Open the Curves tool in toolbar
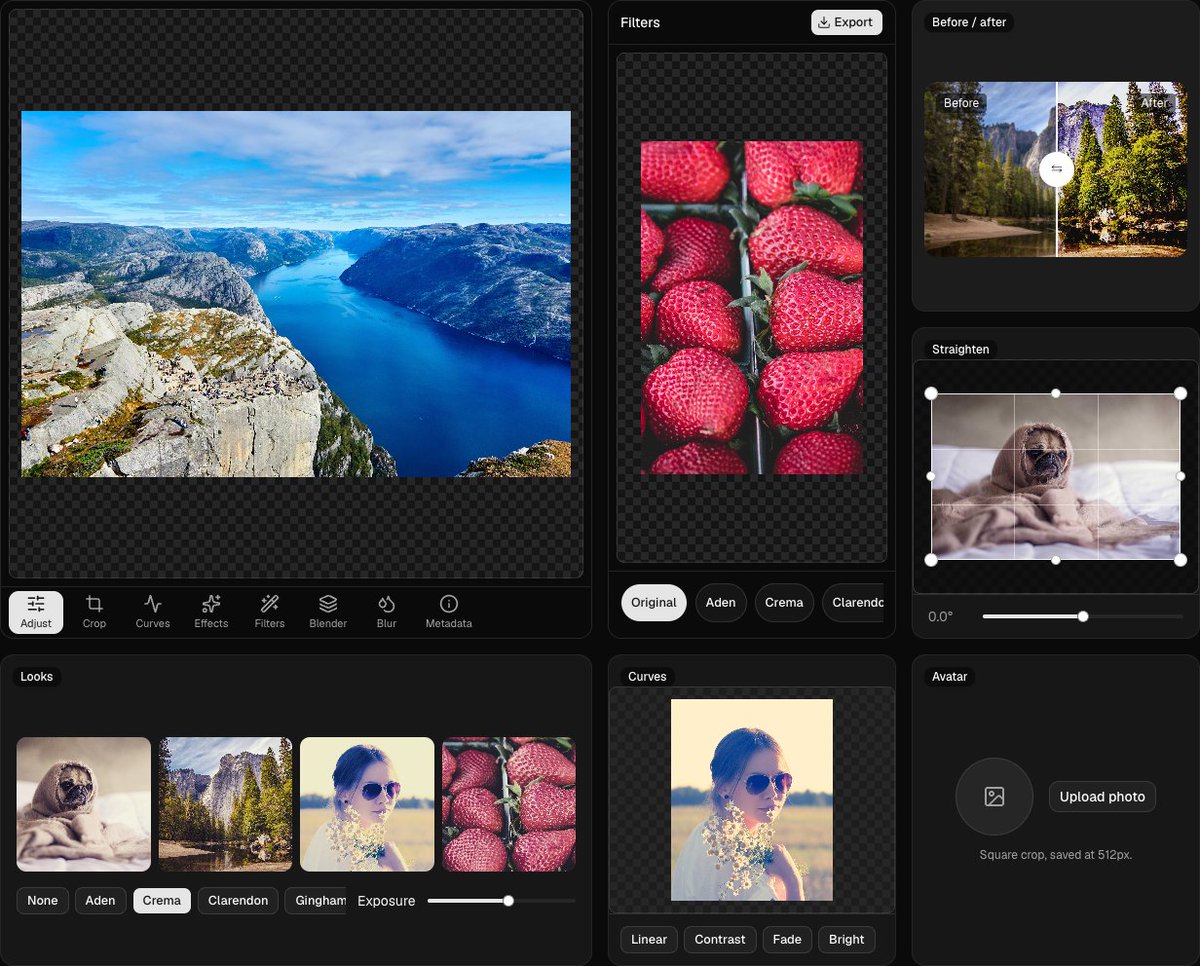The height and width of the screenshot is (966, 1200). coord(153,612)
